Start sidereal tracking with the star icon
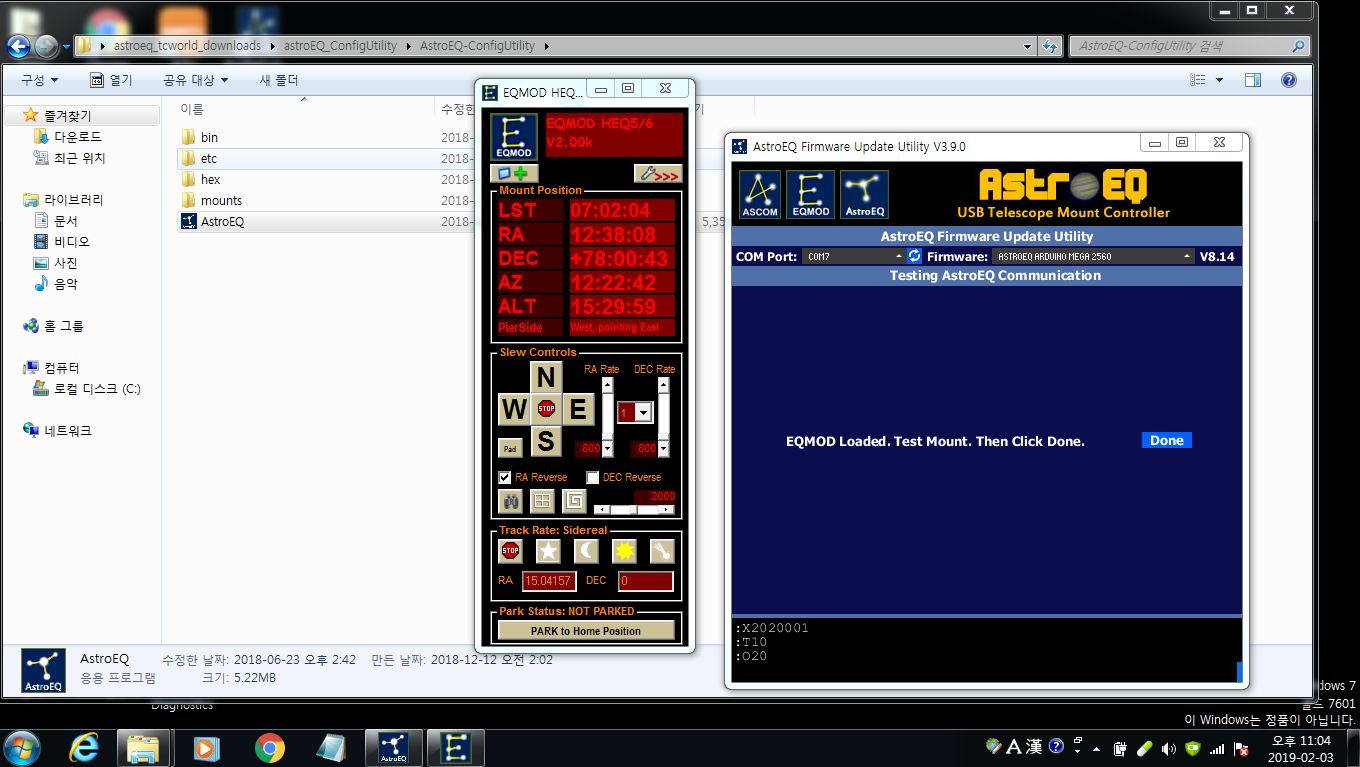Image resolution: width=1360 pixels, height=767 pixels. [x=548, y=551]
